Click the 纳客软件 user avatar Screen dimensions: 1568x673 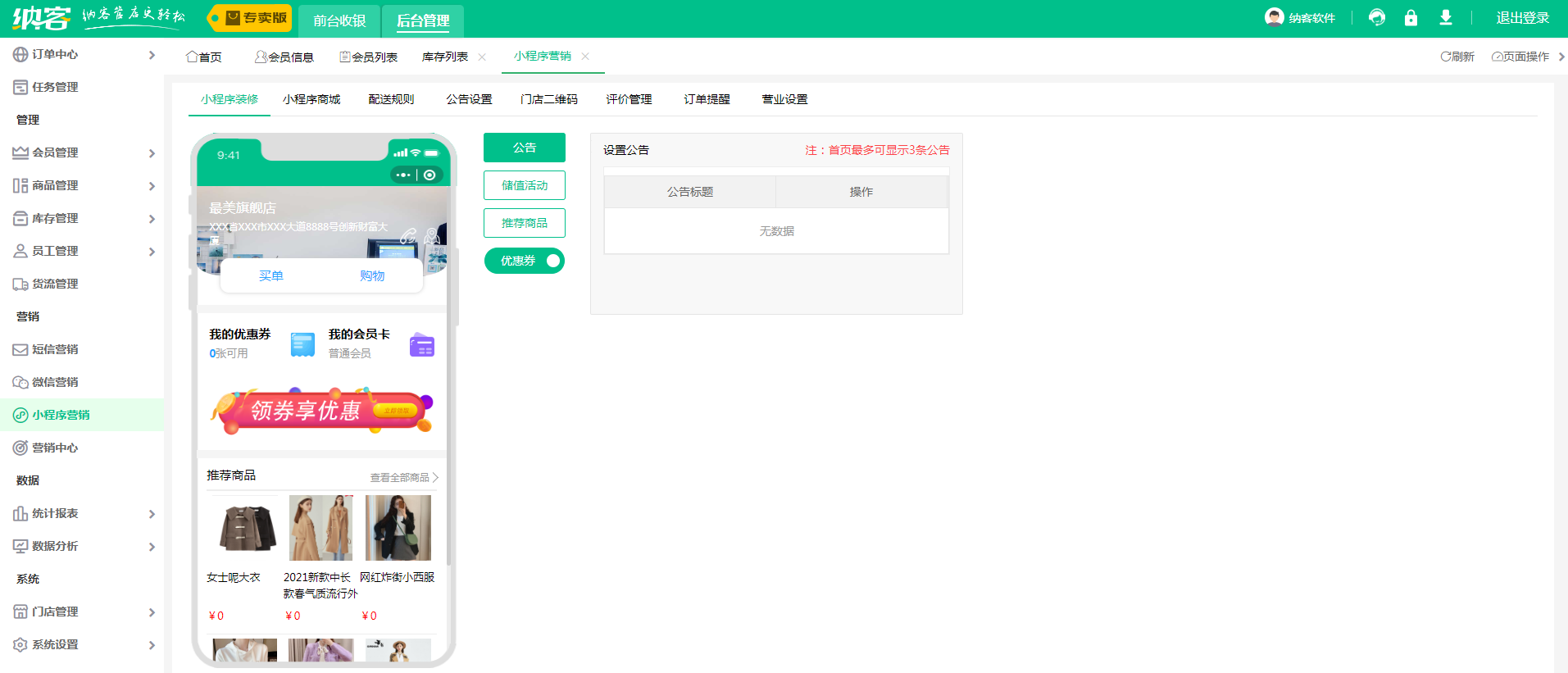[1274, 17]
